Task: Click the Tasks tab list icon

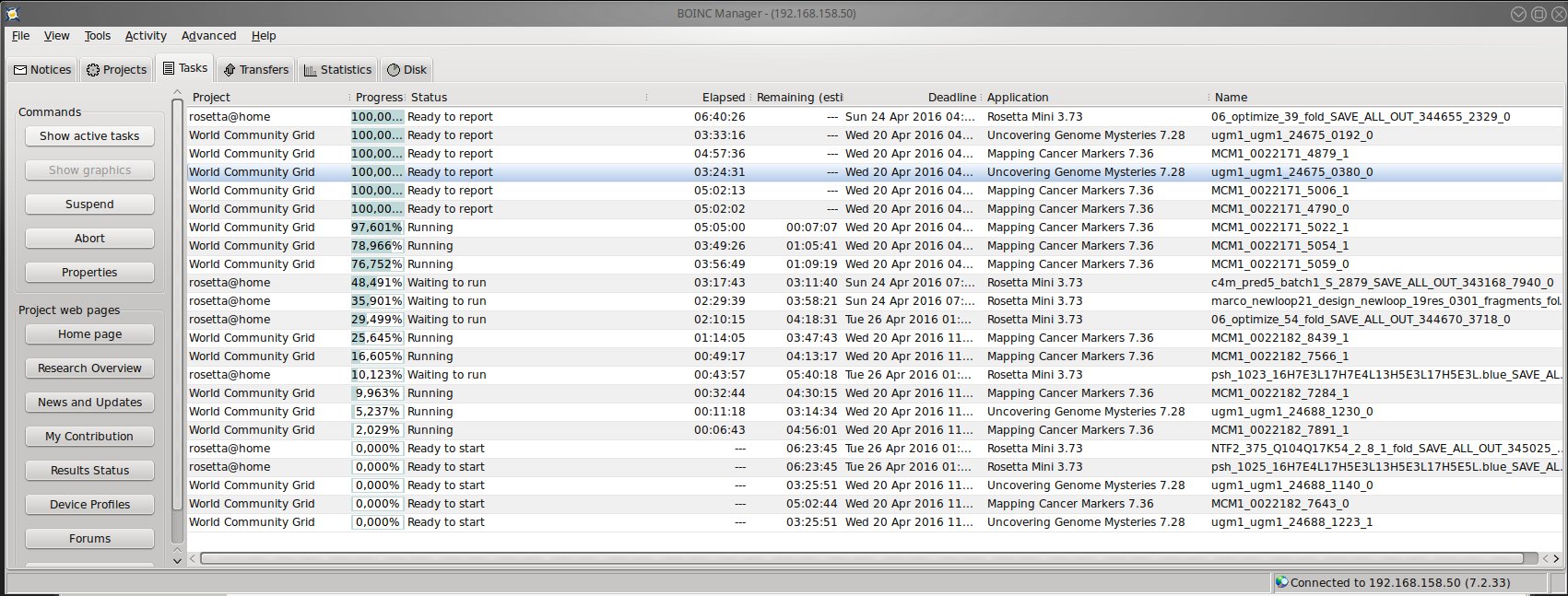Action: [x=169, y=68]
